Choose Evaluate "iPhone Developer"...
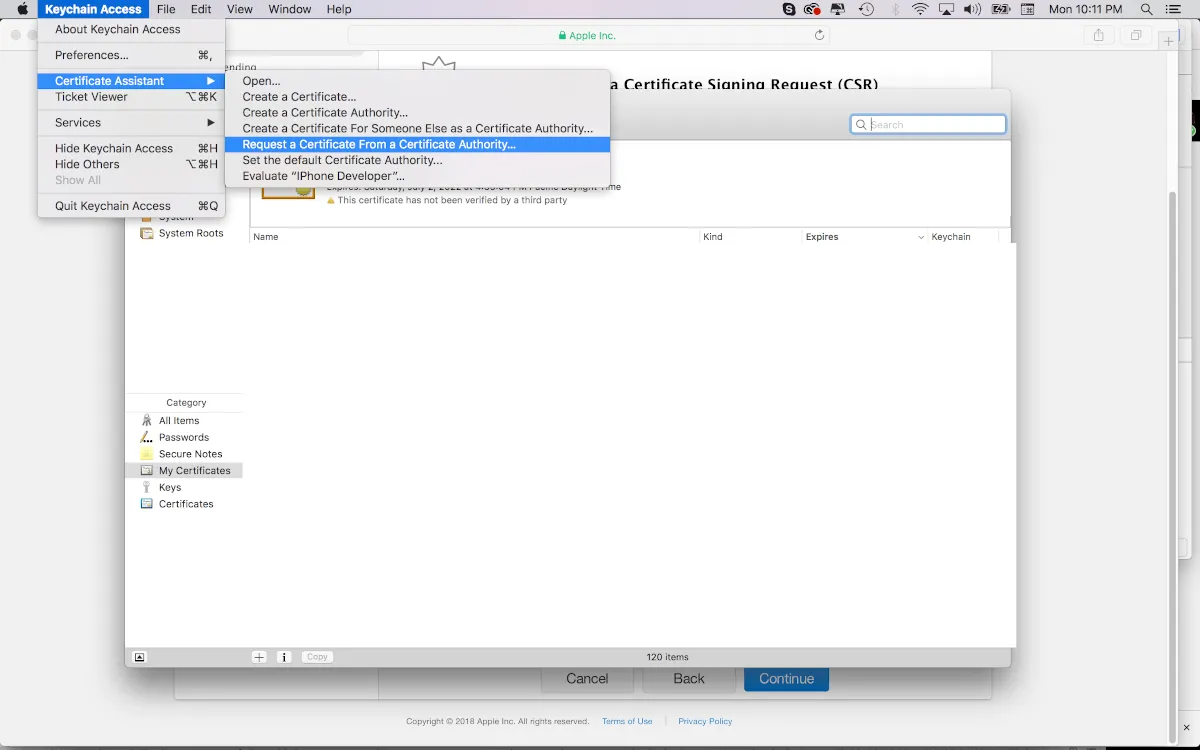The height and width of the screenshot is (750, 1200). 418,176
